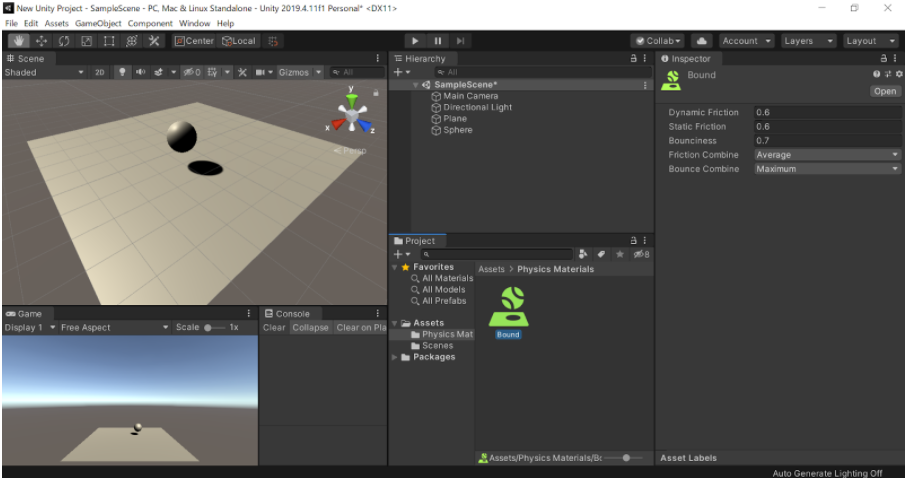Toggle grid snapping icon in toolbar
Screen dimensions: 909x482
[273, 41]
